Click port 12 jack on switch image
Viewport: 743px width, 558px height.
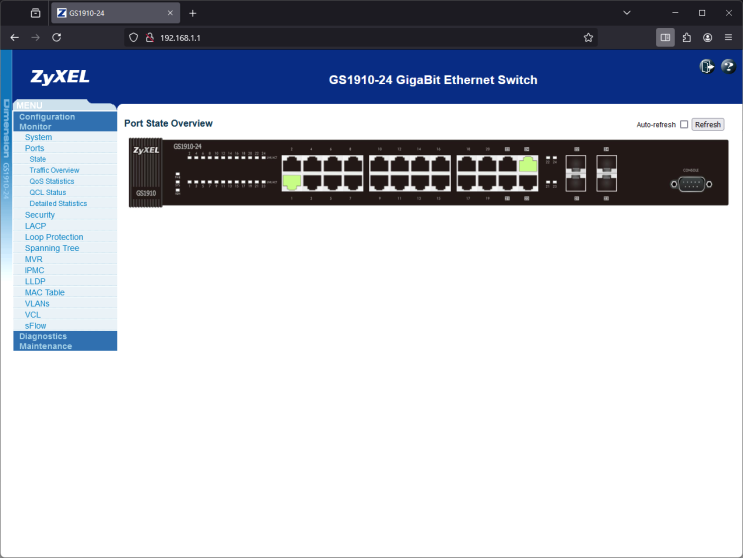click(x=399, y=164)
